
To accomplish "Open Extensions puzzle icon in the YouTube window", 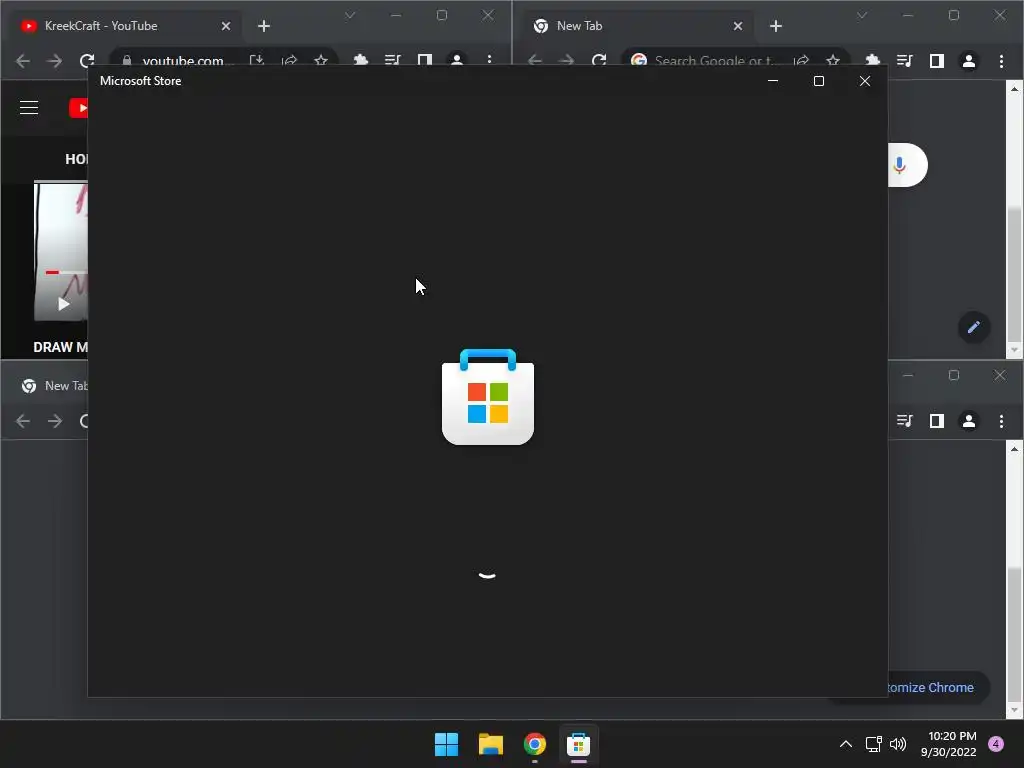I will click(360, 60).
